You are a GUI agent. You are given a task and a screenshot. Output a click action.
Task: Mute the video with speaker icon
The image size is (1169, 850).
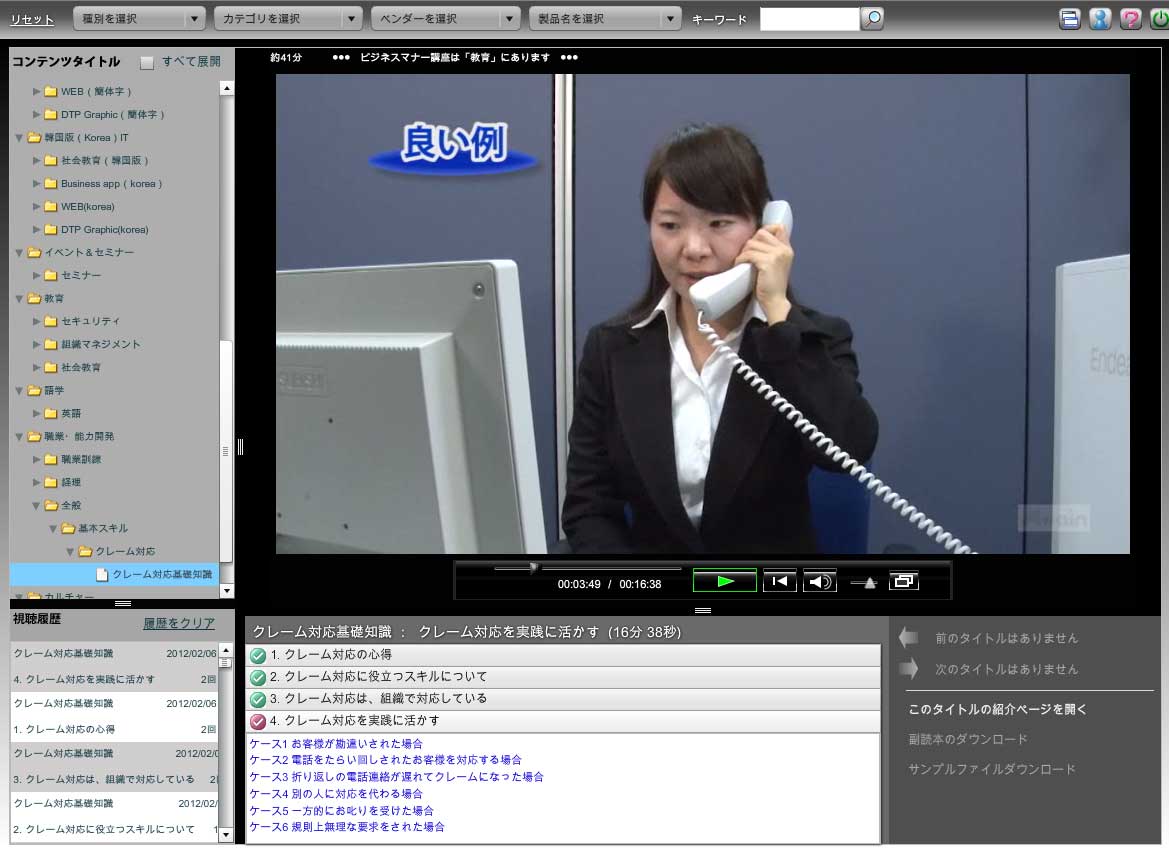coord(819,582)
